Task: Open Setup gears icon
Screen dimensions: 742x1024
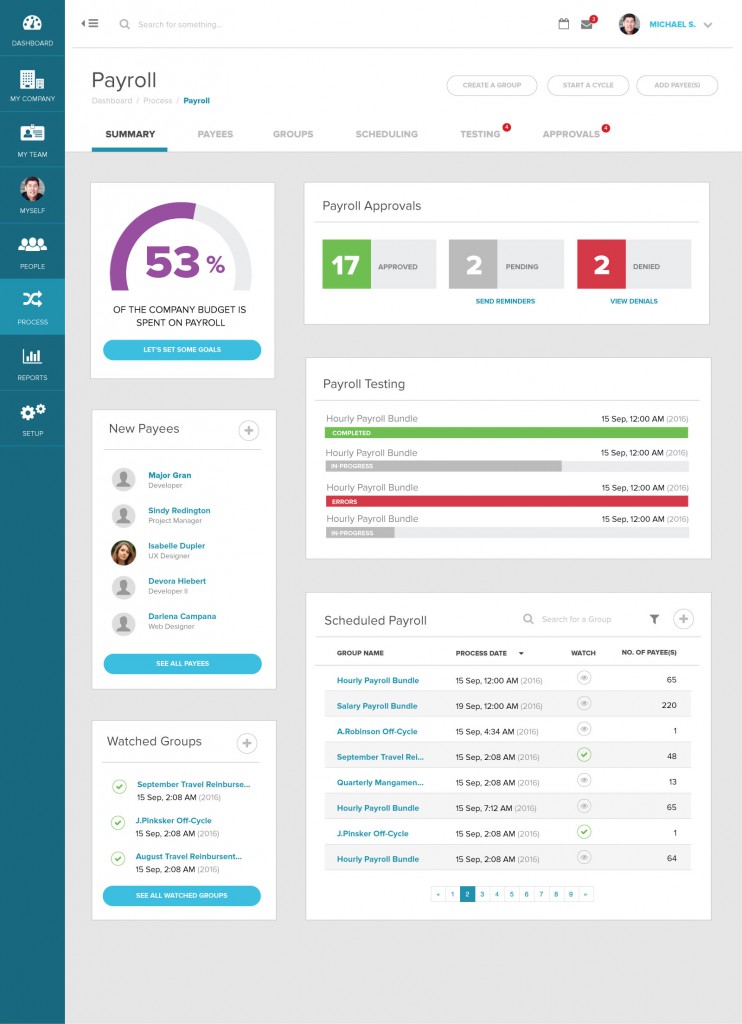Action: (32, 412)
